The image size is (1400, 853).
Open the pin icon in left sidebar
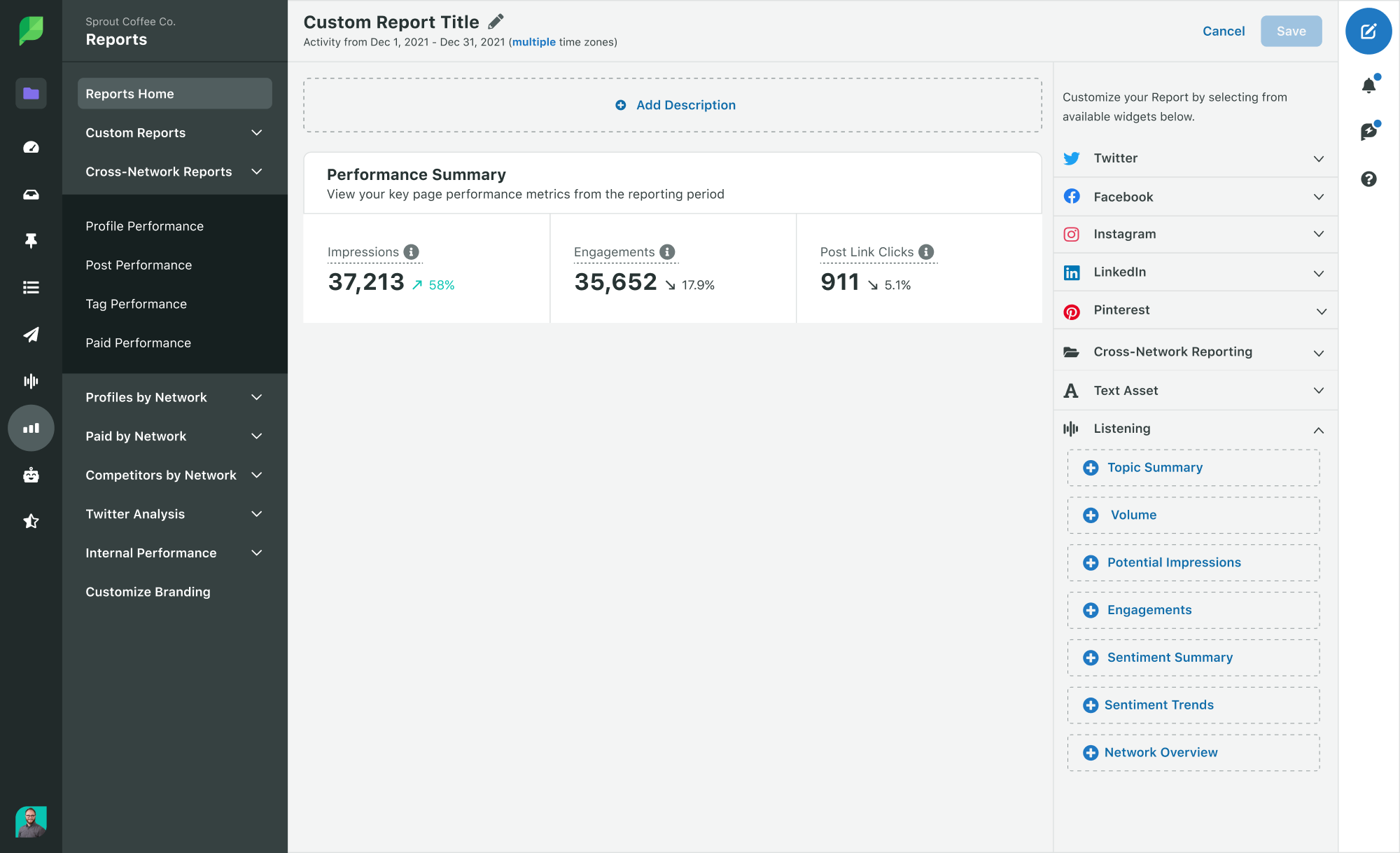(31, 241)
